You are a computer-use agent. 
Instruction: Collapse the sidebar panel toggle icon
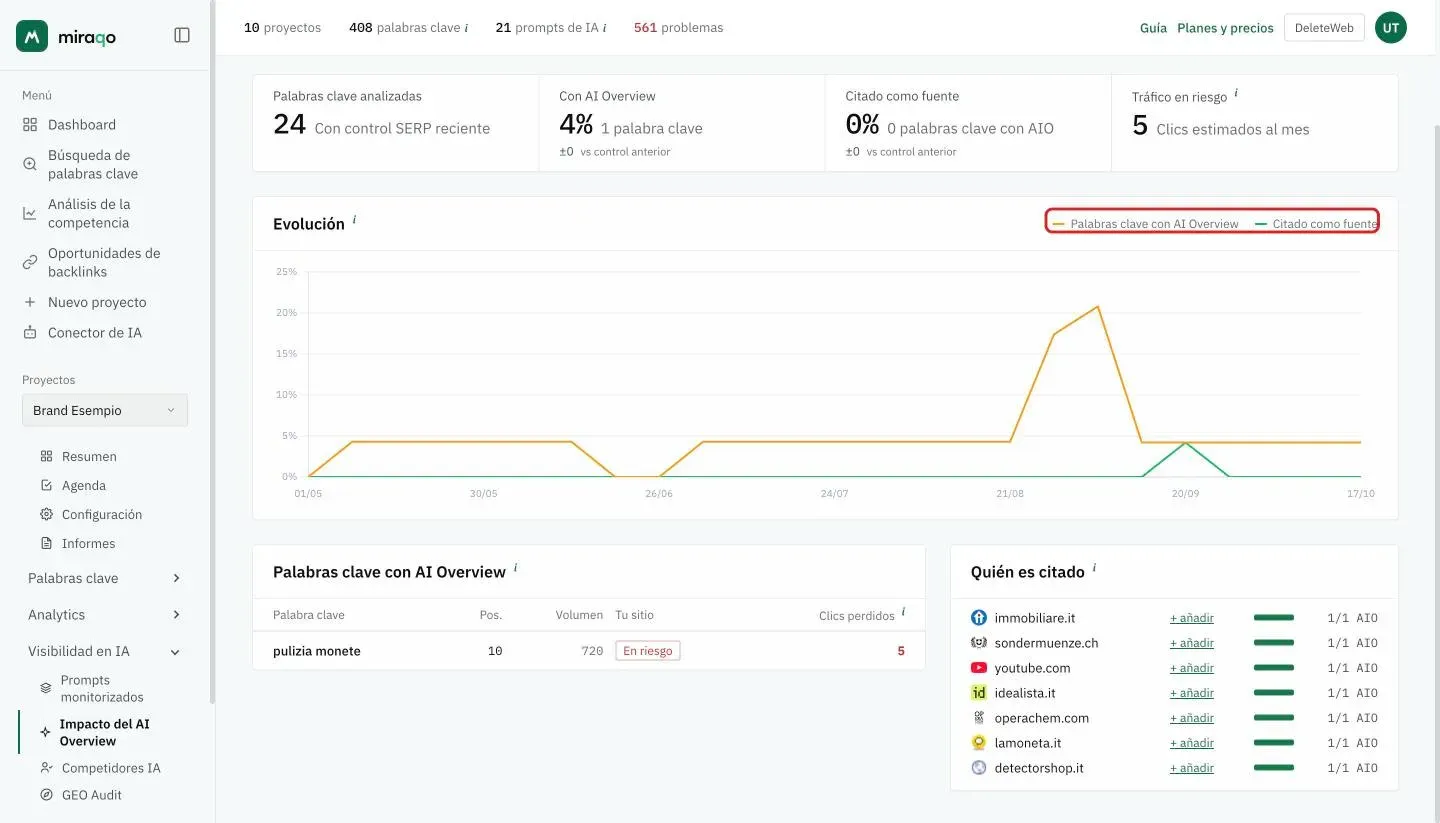point(182,35)
